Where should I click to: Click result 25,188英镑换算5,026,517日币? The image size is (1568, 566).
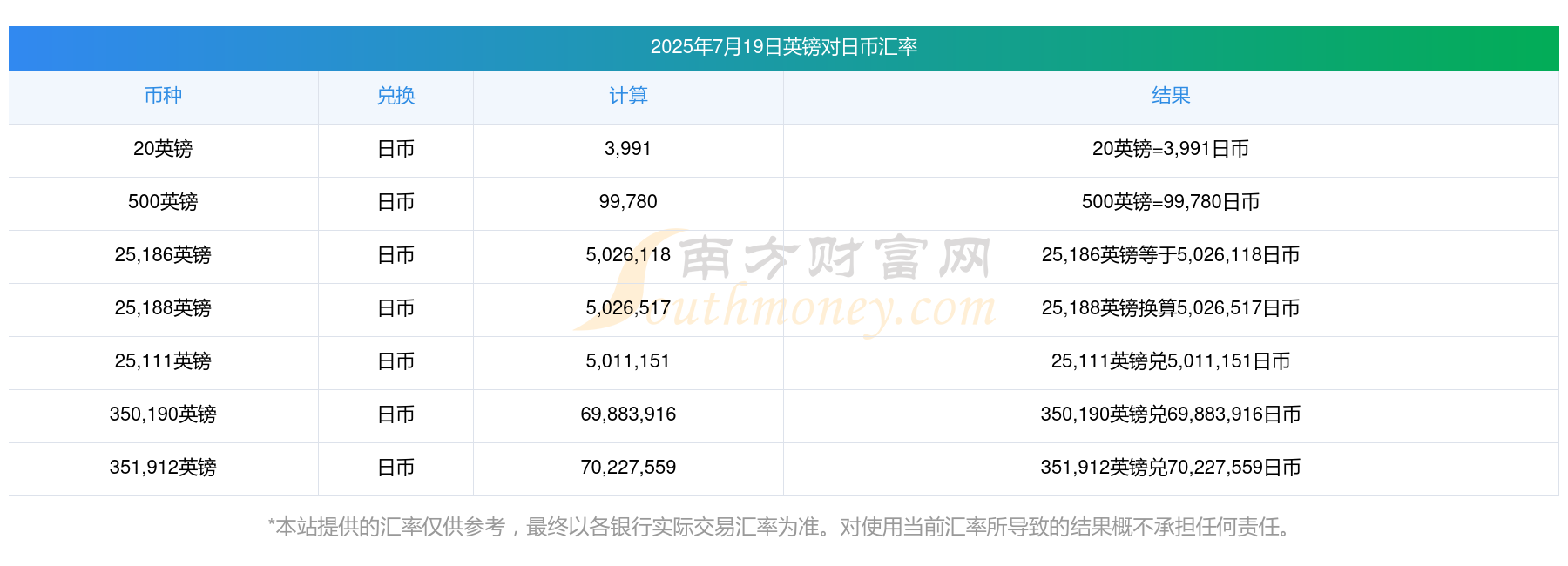[x=1171, y=308]
